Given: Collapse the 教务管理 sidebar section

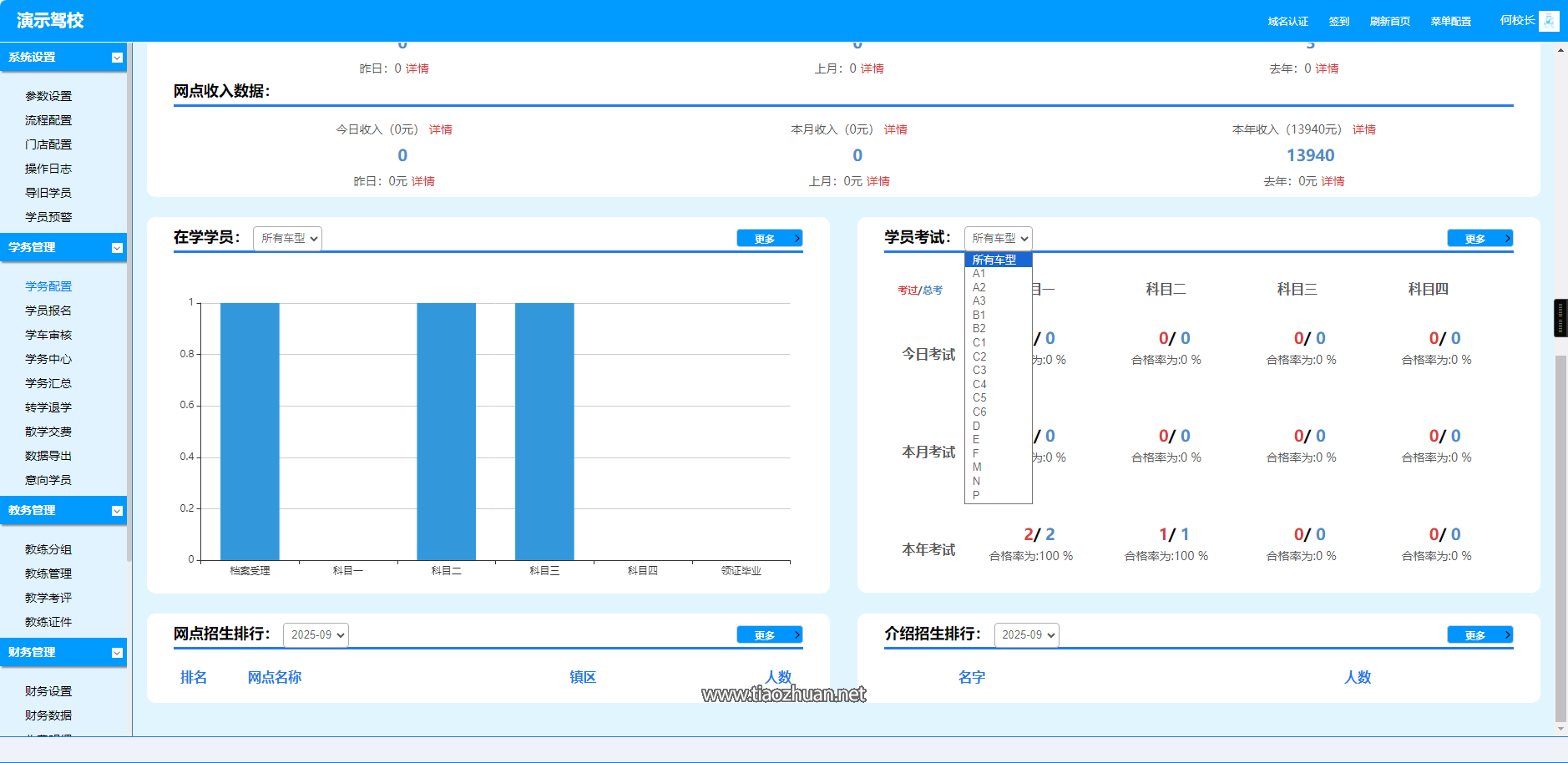Looking at the screenshot, I should pos(117,511).
